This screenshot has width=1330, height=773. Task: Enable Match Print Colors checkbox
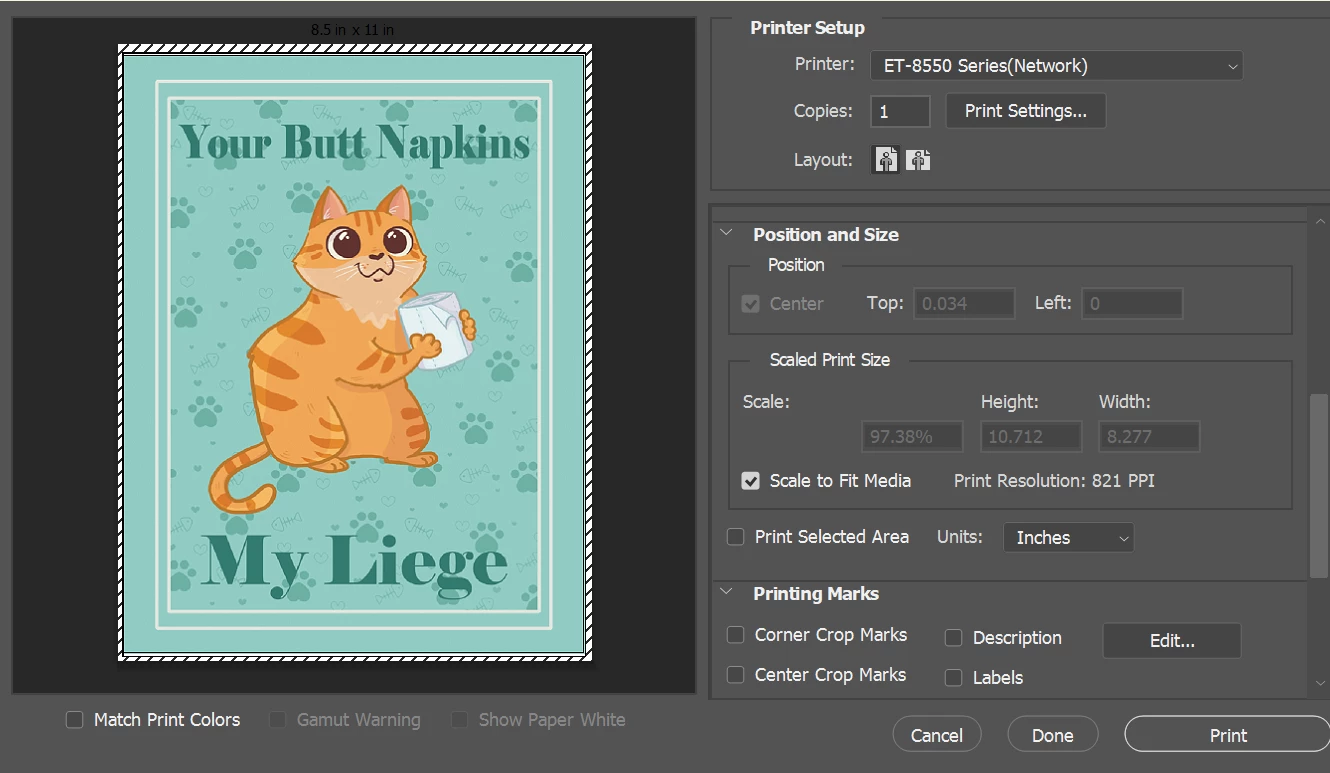(x=75, y=720)
